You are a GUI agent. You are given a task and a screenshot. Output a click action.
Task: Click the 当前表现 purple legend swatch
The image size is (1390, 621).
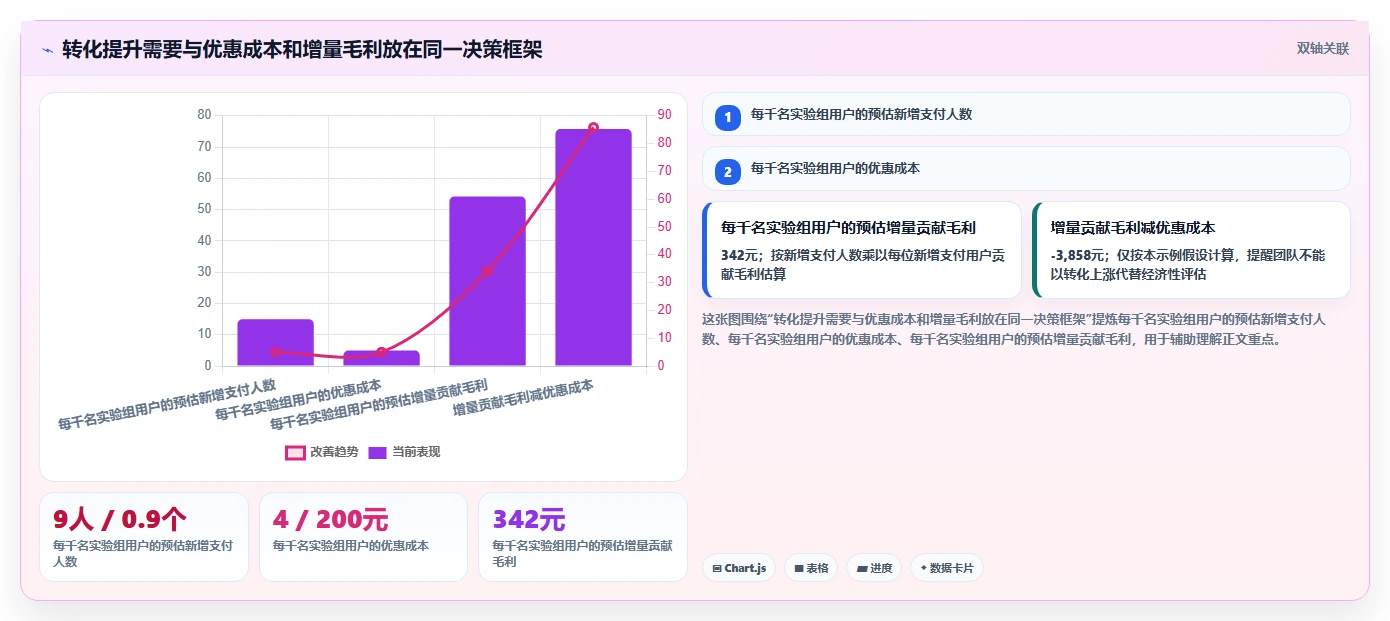378,452
